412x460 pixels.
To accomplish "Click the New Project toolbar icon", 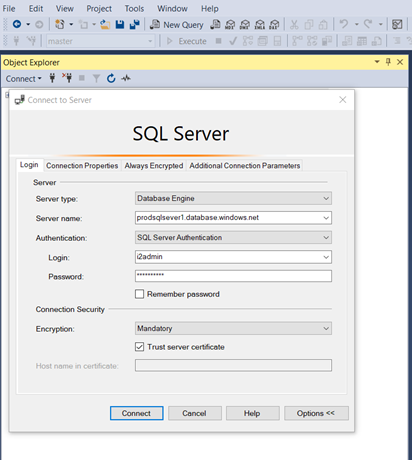I will [60, 24].
